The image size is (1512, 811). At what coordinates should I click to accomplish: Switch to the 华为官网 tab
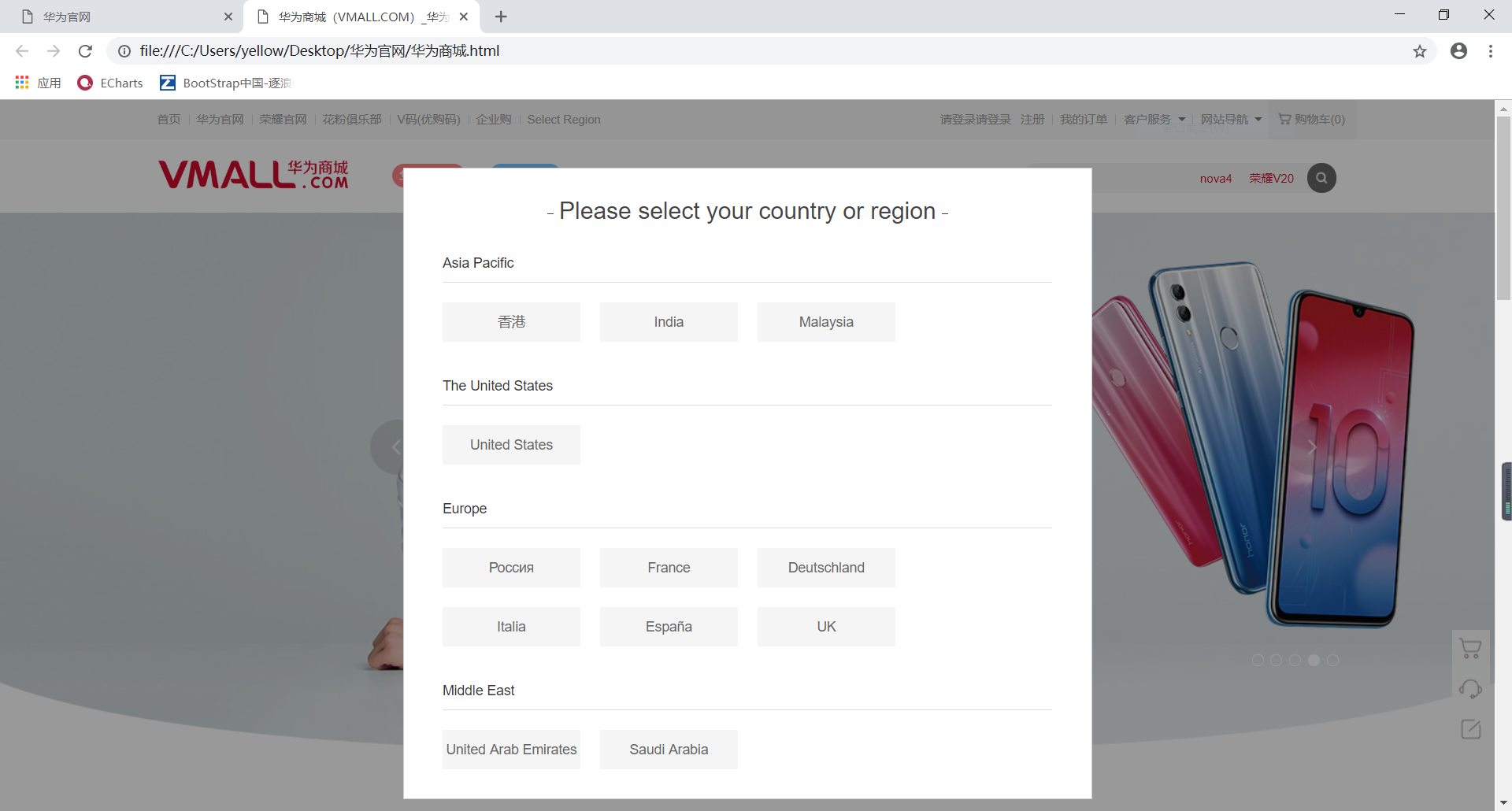click(x=122, y=17)
